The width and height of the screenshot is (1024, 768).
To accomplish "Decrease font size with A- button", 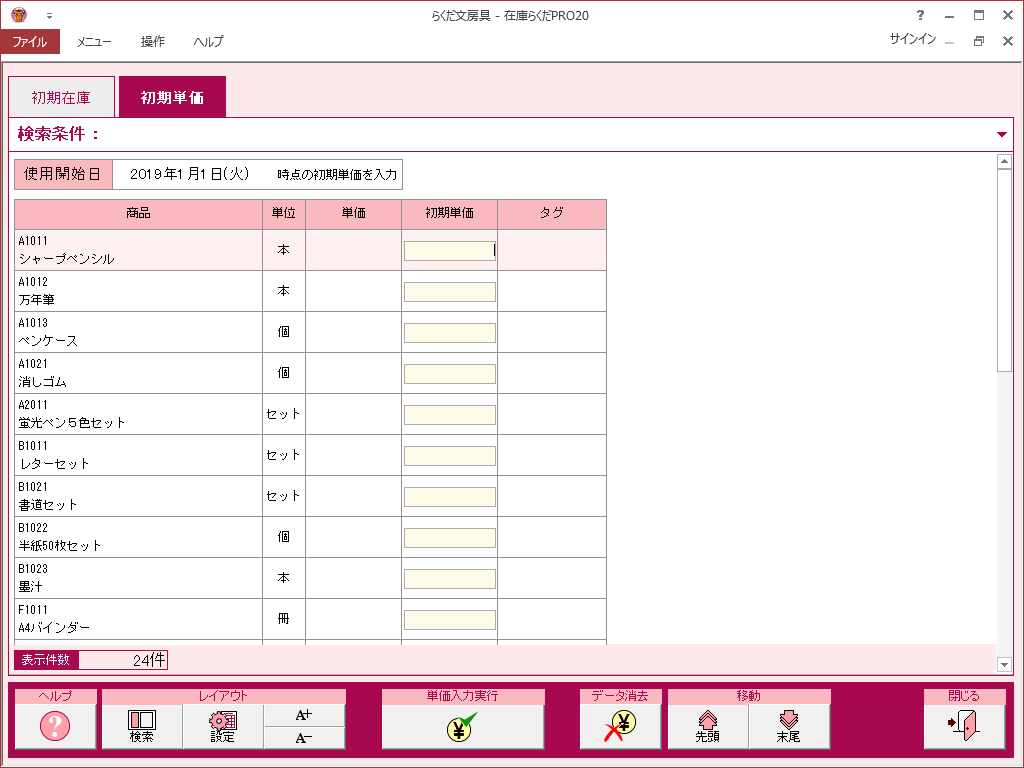I will coord(304,738).
